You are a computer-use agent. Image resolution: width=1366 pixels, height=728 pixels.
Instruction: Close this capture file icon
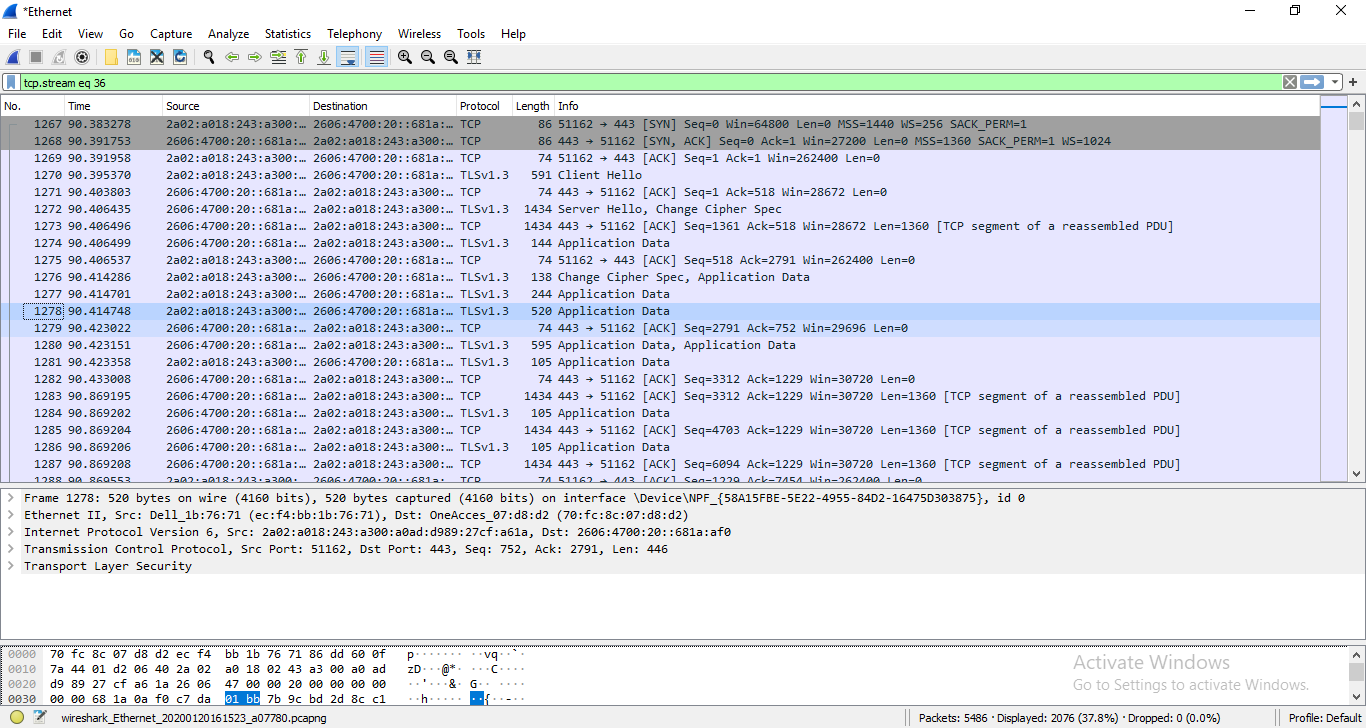pyautogui.click(x=157, y=57)
